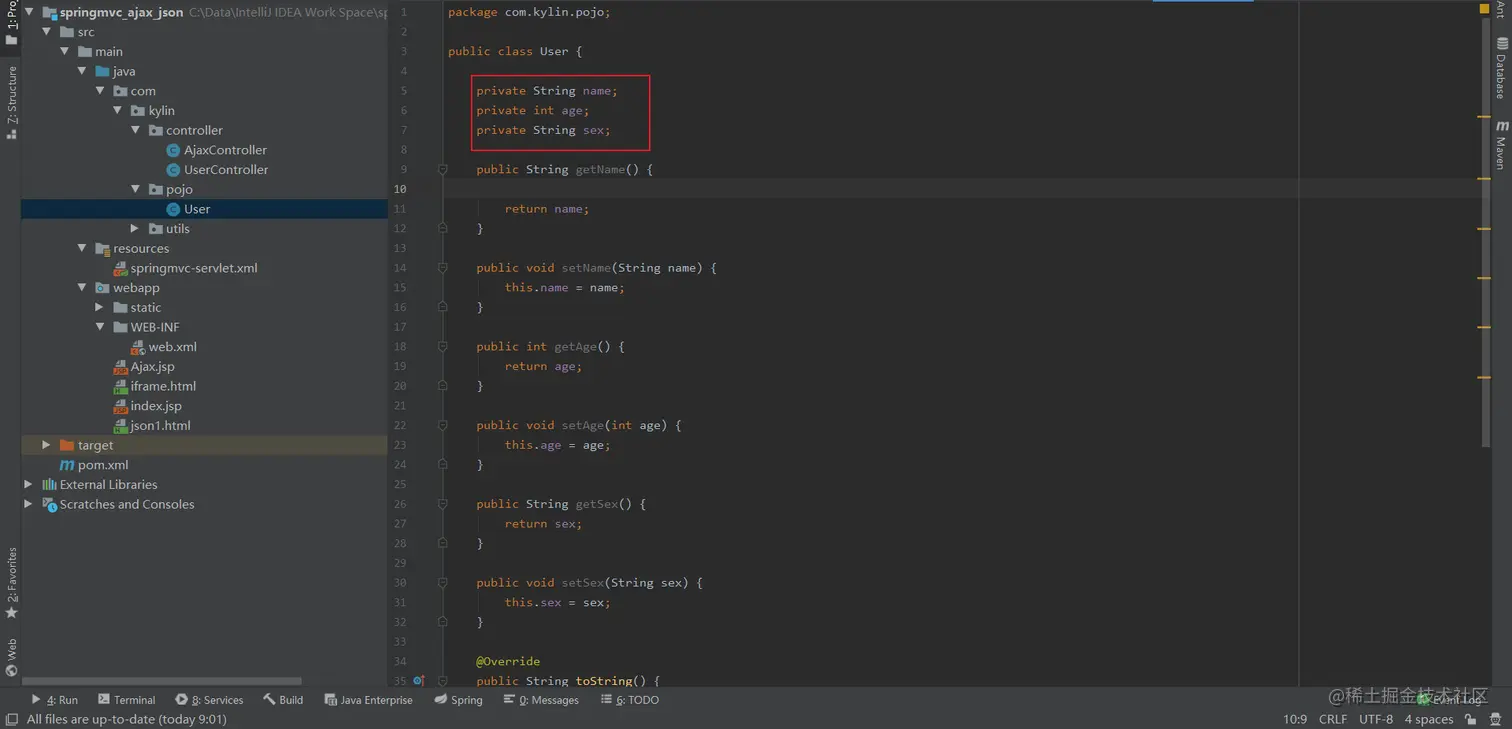
Task: Click the tool windows quick-access icon in status bar
Action: click(x=11, y=719)
